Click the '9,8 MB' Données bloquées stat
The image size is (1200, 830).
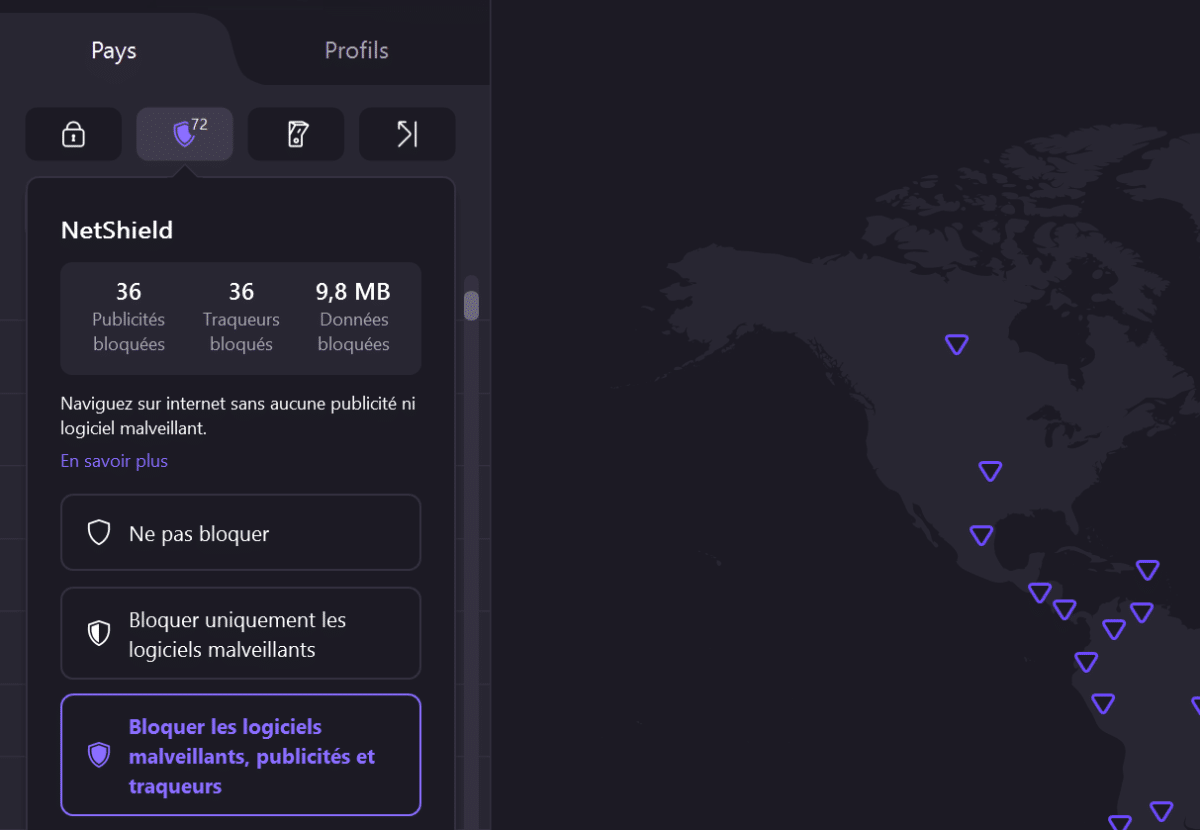click(354, 292)
